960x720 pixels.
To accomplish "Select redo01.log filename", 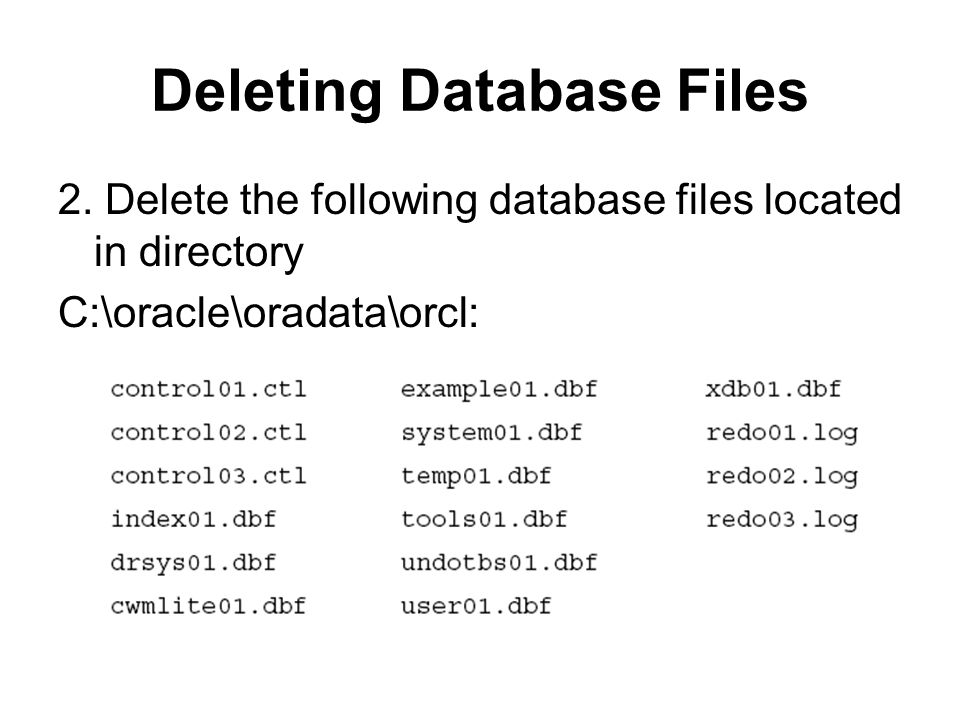I will pos(782,434).
